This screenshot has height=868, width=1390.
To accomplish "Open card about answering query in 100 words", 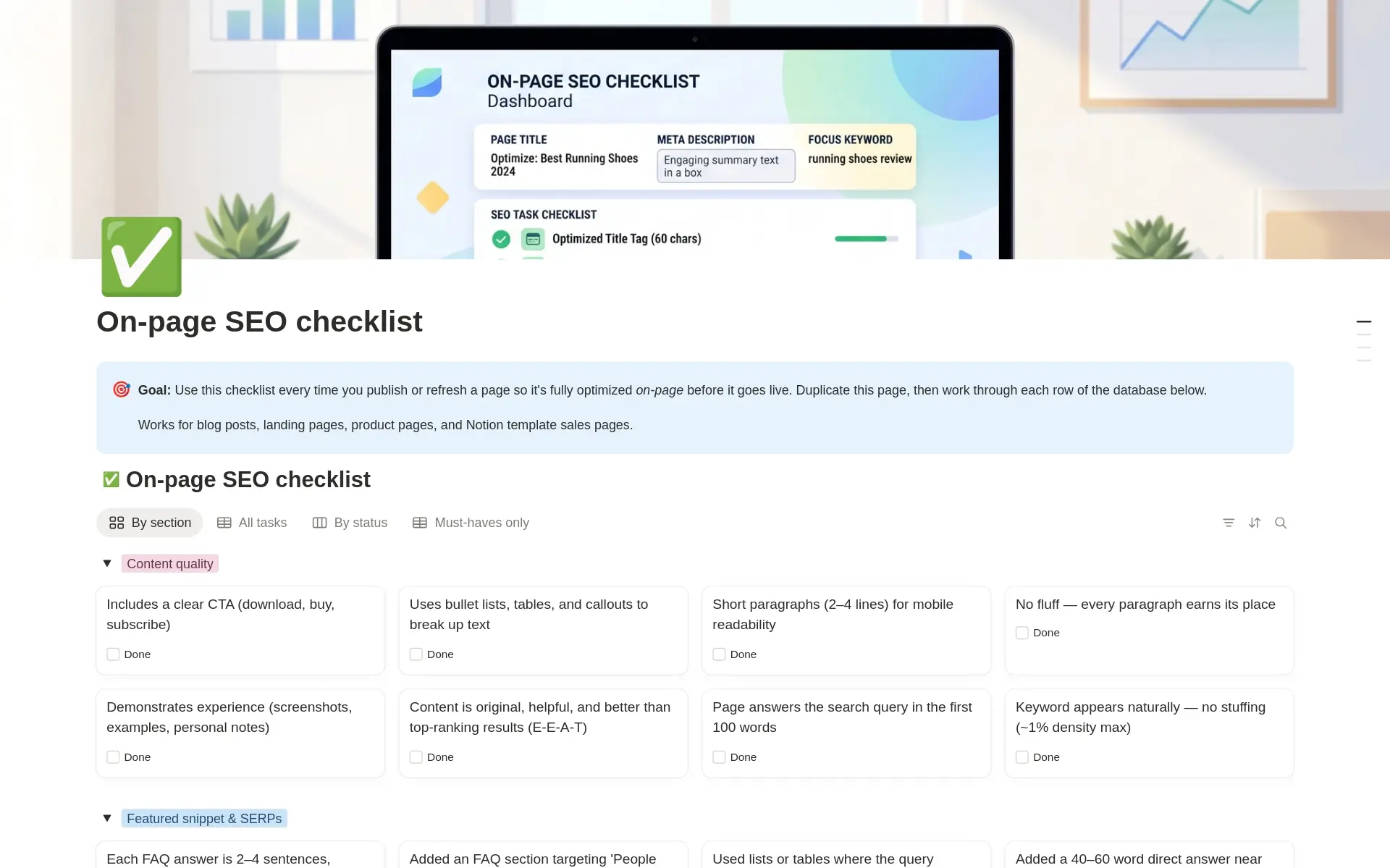I will (846, 733).
